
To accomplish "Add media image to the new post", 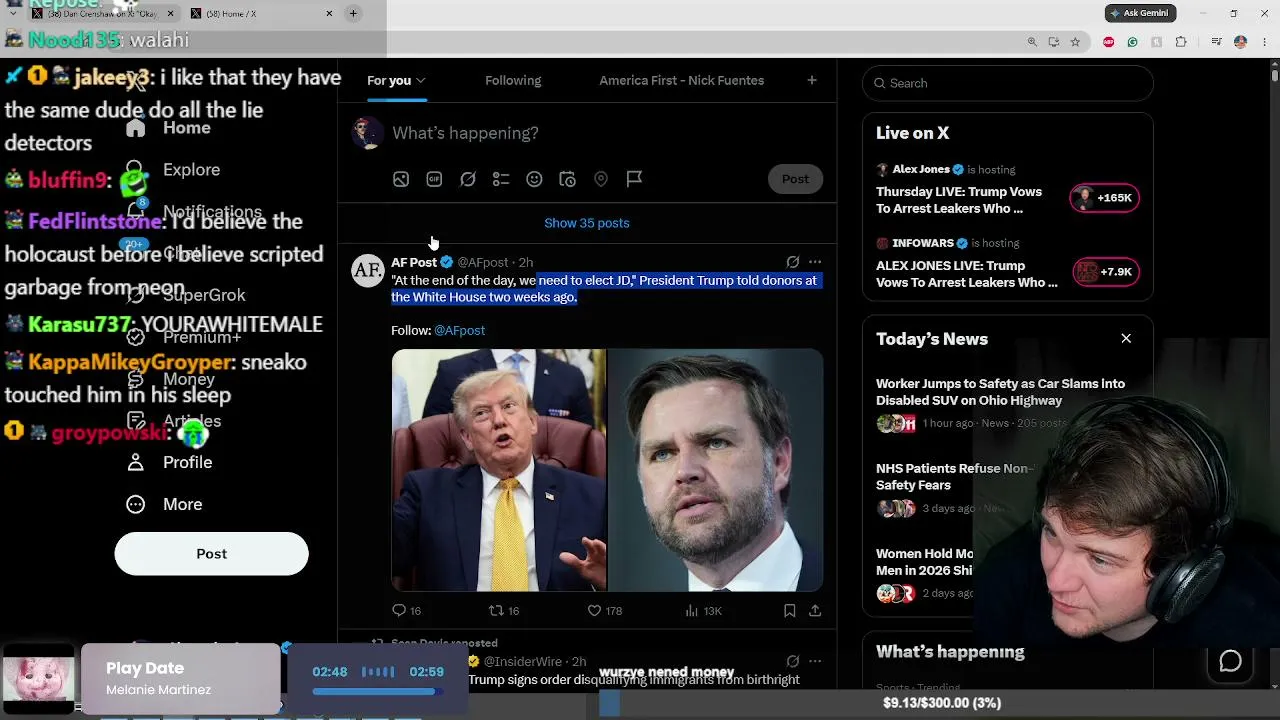I will point(401,179).
